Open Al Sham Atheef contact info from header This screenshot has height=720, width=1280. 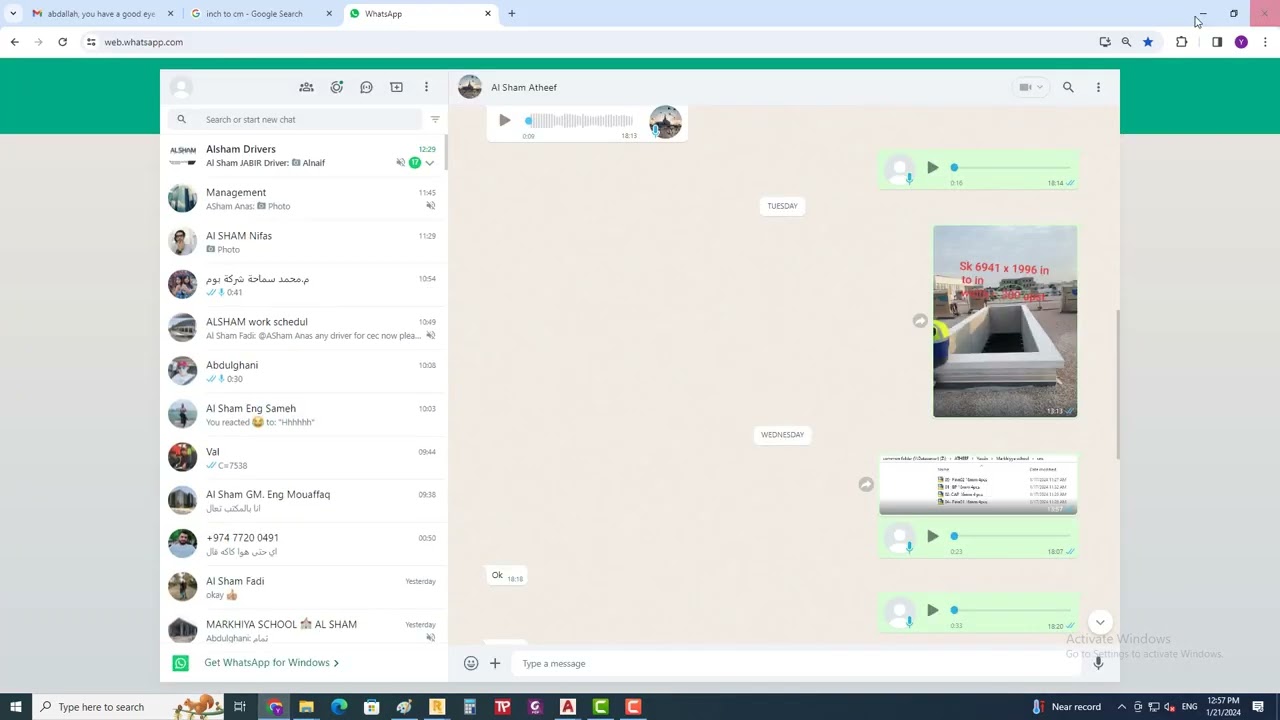[x=524, y=87]
